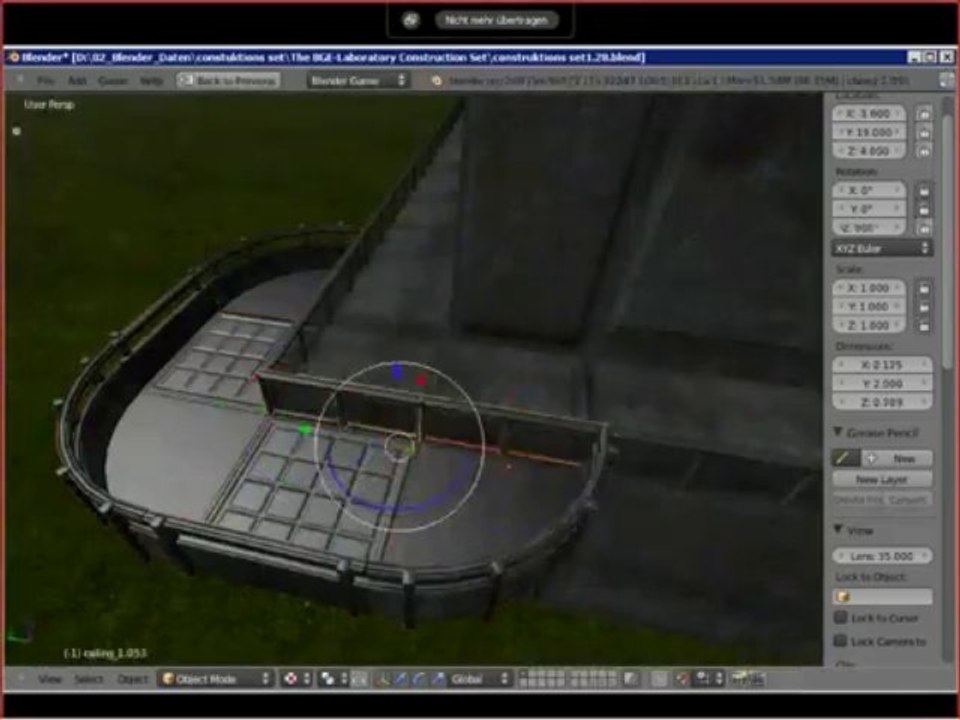This screenshot has width=960, height=720.
Task: Open the Help menu
Action: click(151, 81)
